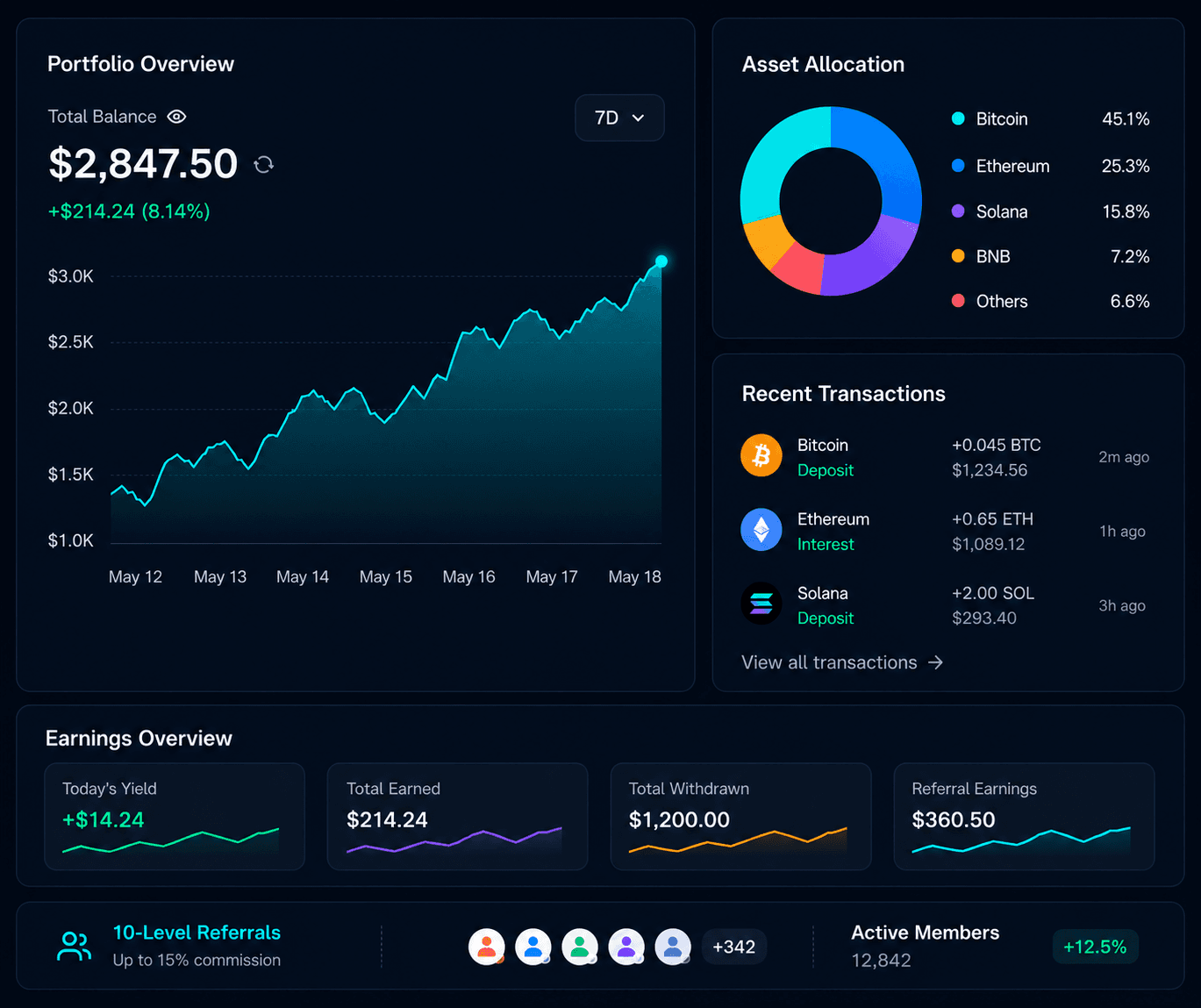Click the Others 6.6% value
Image resolution: width=1201 pixels, height=1008 pixels.
point(1130,301)
